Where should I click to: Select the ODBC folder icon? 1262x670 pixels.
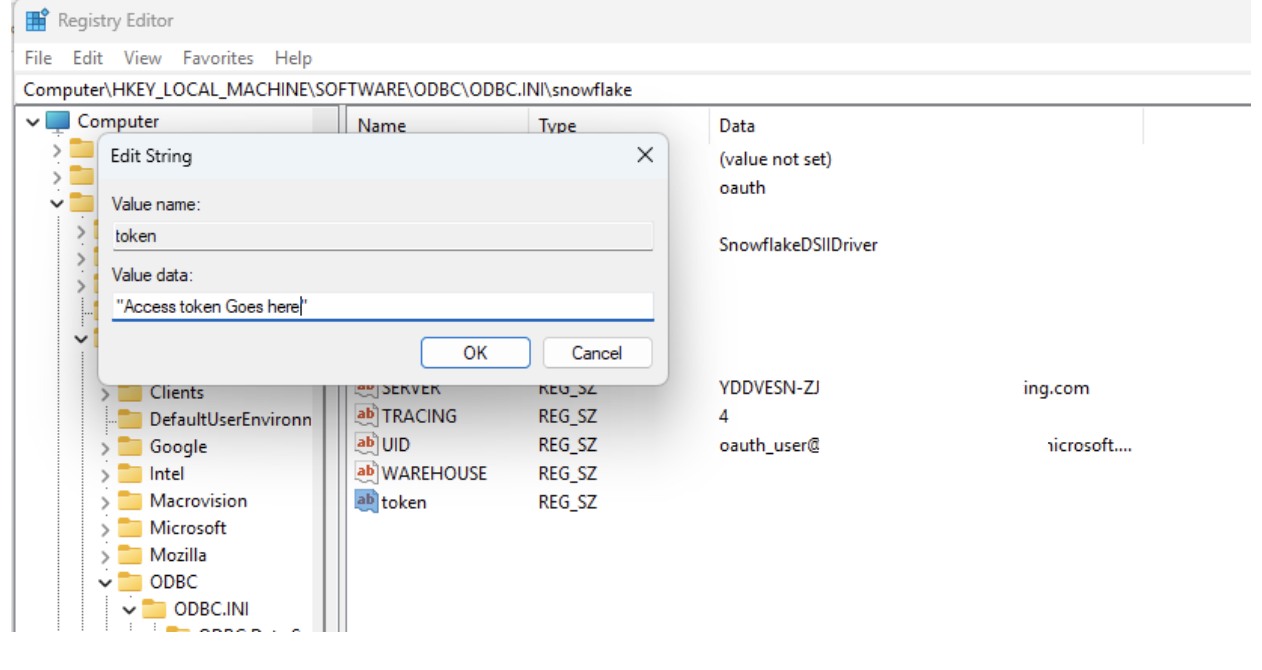[x=130, y=581]
